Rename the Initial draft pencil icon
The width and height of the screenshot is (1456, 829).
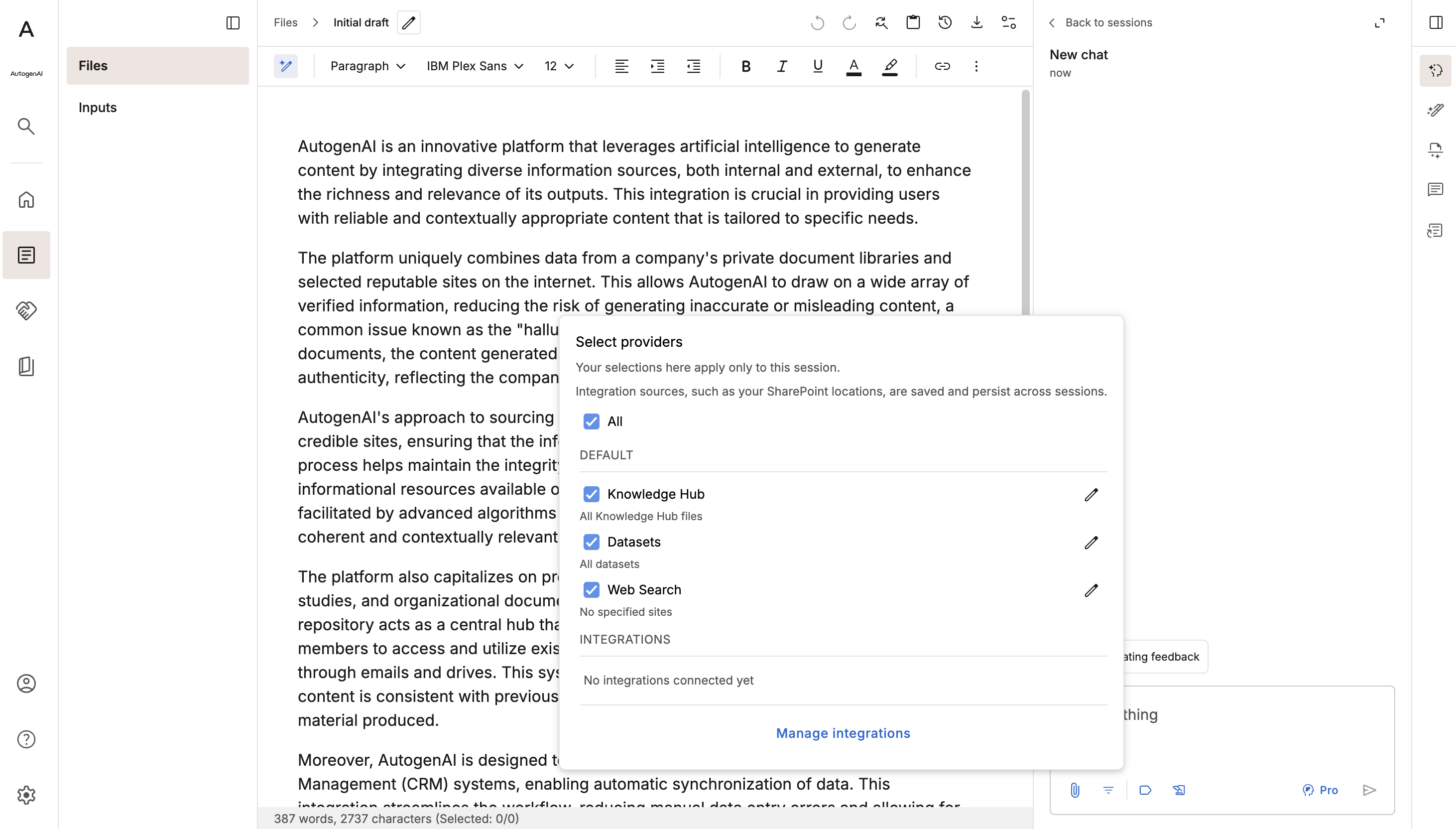click(408, 23)
